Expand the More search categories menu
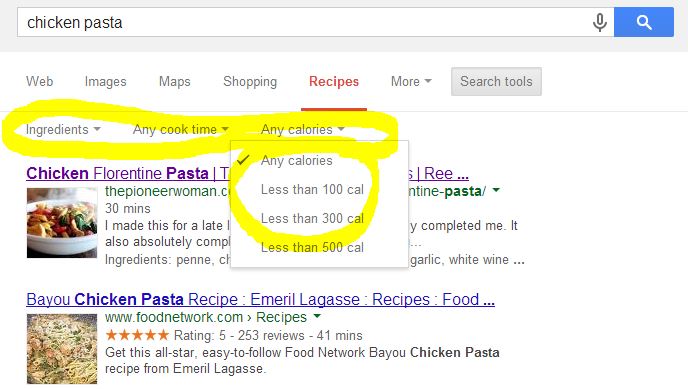This screenshot has width=688, height=389. 411,81
